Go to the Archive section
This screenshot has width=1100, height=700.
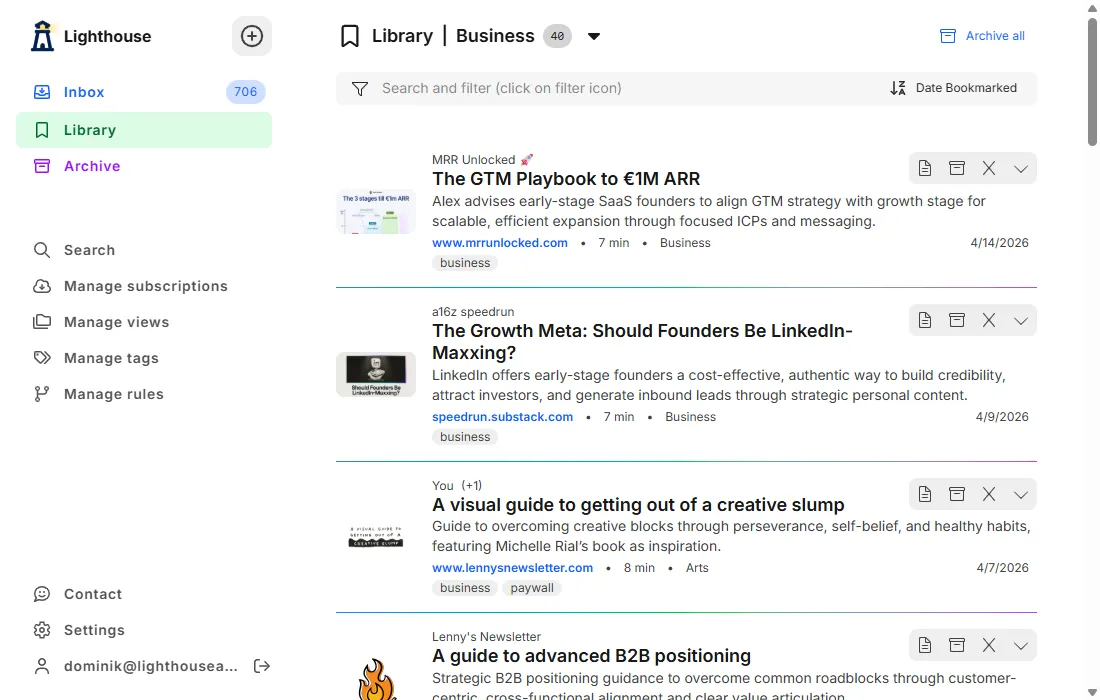click(x=92, y=166)
